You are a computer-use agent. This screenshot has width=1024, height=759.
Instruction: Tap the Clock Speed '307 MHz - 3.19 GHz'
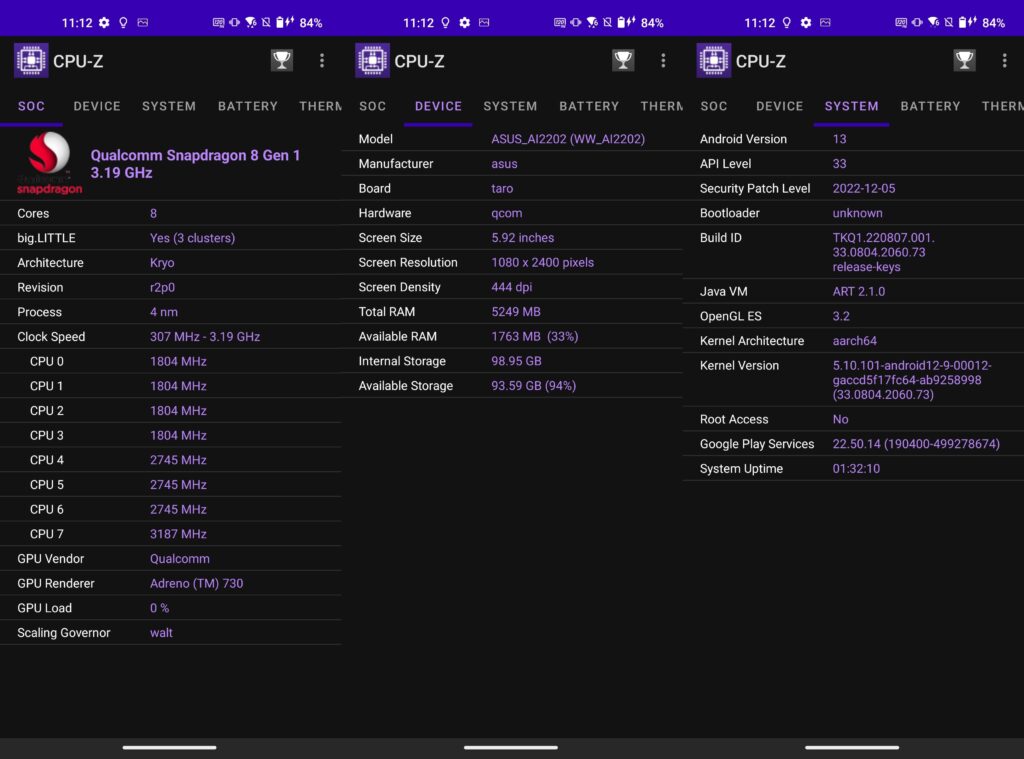(x=205, y=337)
